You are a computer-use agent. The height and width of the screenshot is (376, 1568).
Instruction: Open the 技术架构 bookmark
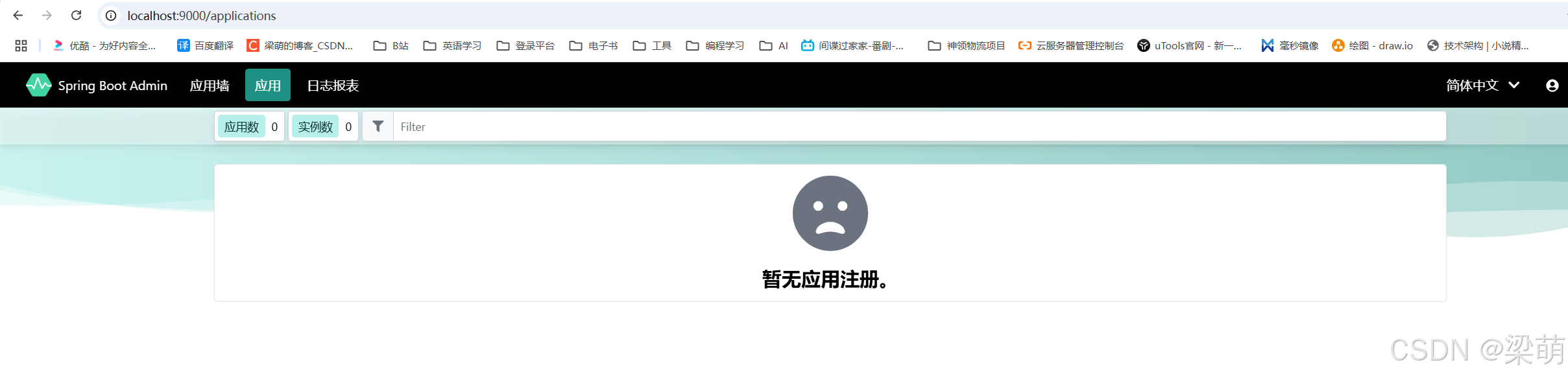click(x=1478, y=45)
